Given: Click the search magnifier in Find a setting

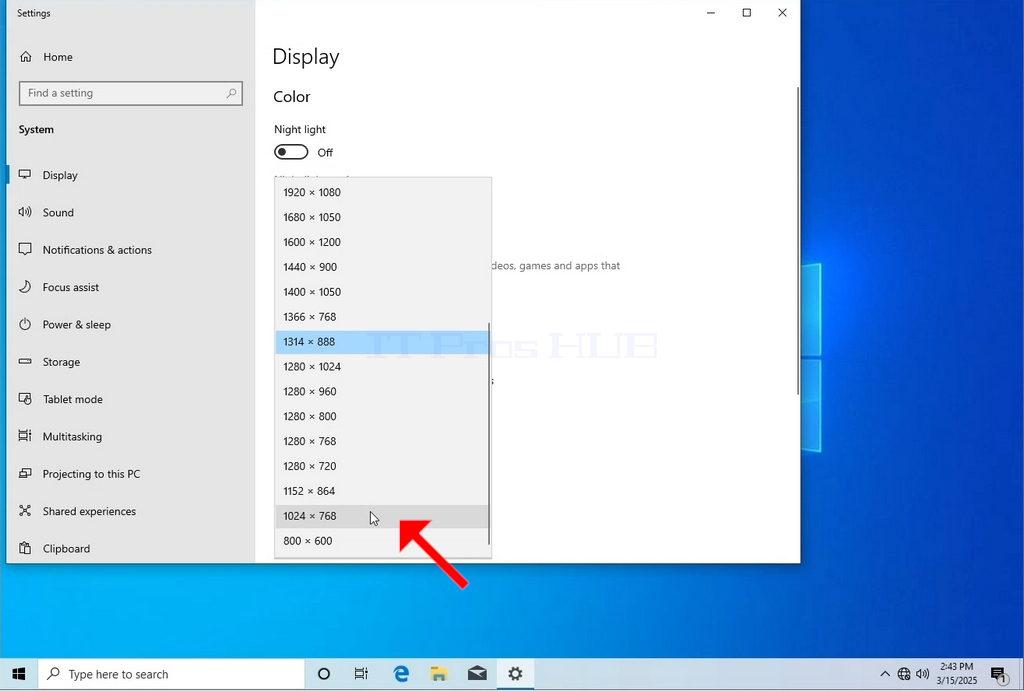Looking at the screenshot, I should pos(231,93).
